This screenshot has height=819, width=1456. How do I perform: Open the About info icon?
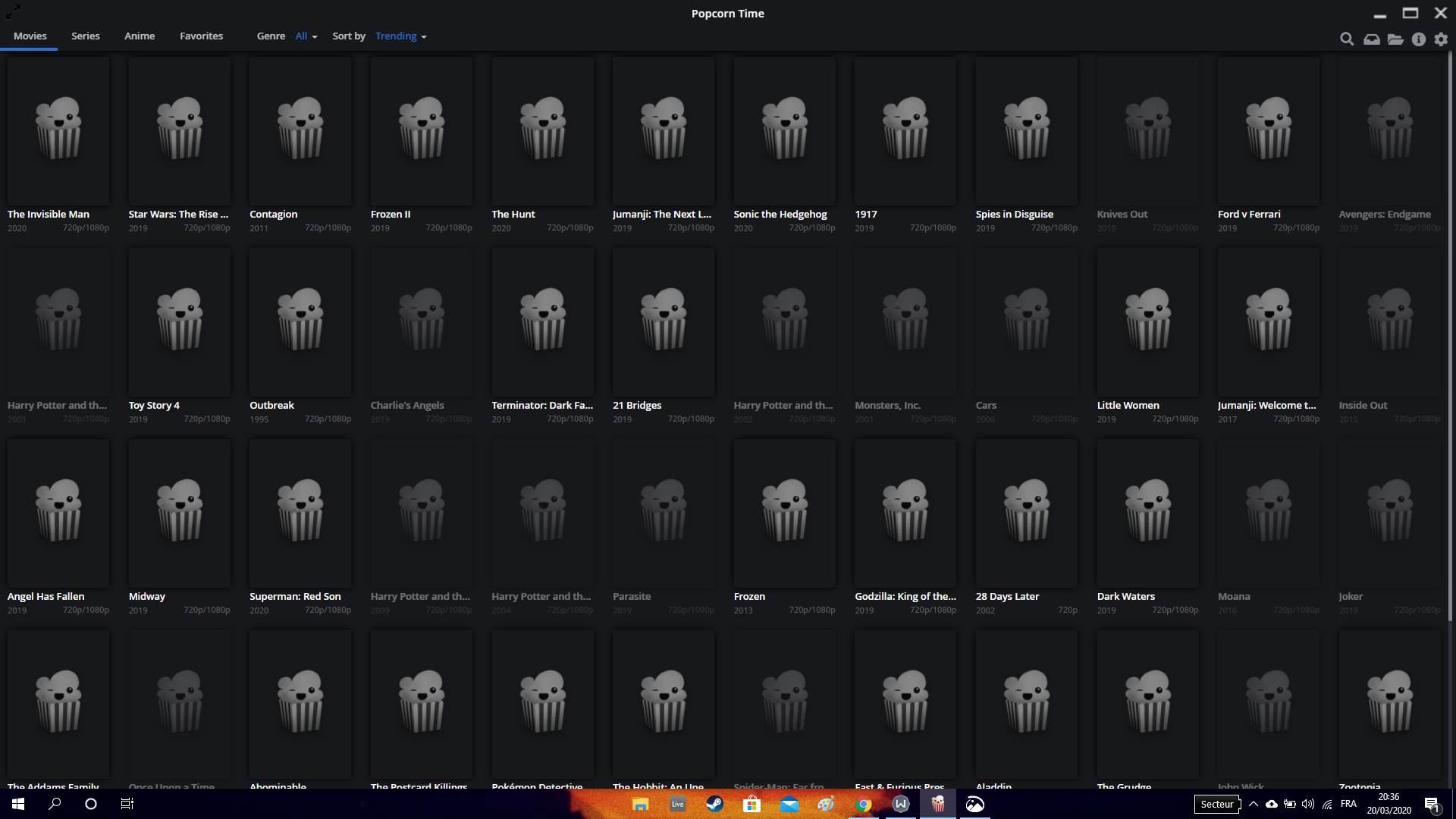1419,39
